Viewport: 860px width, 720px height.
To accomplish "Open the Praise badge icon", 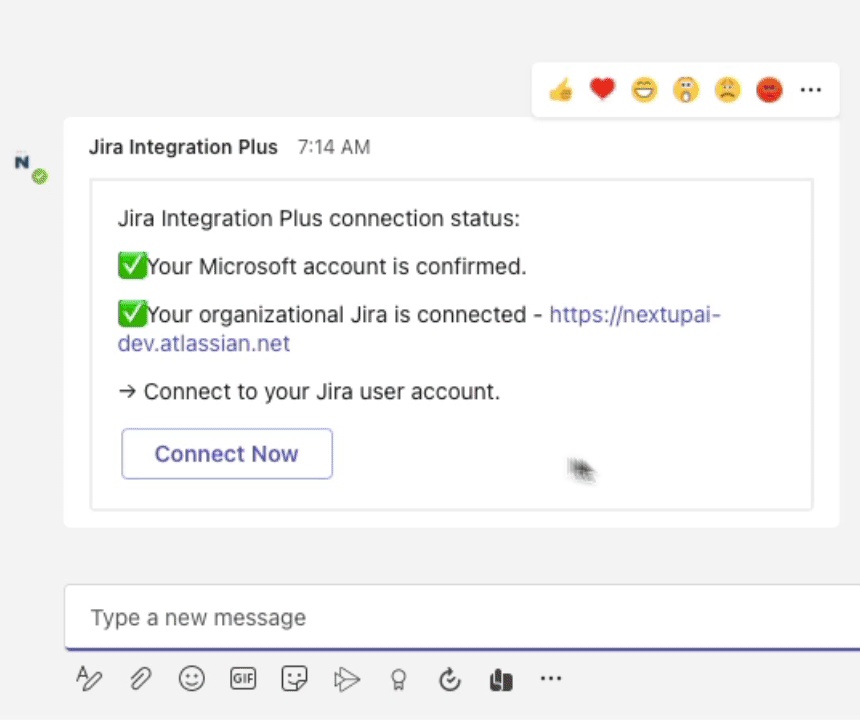I will [398, 680].
